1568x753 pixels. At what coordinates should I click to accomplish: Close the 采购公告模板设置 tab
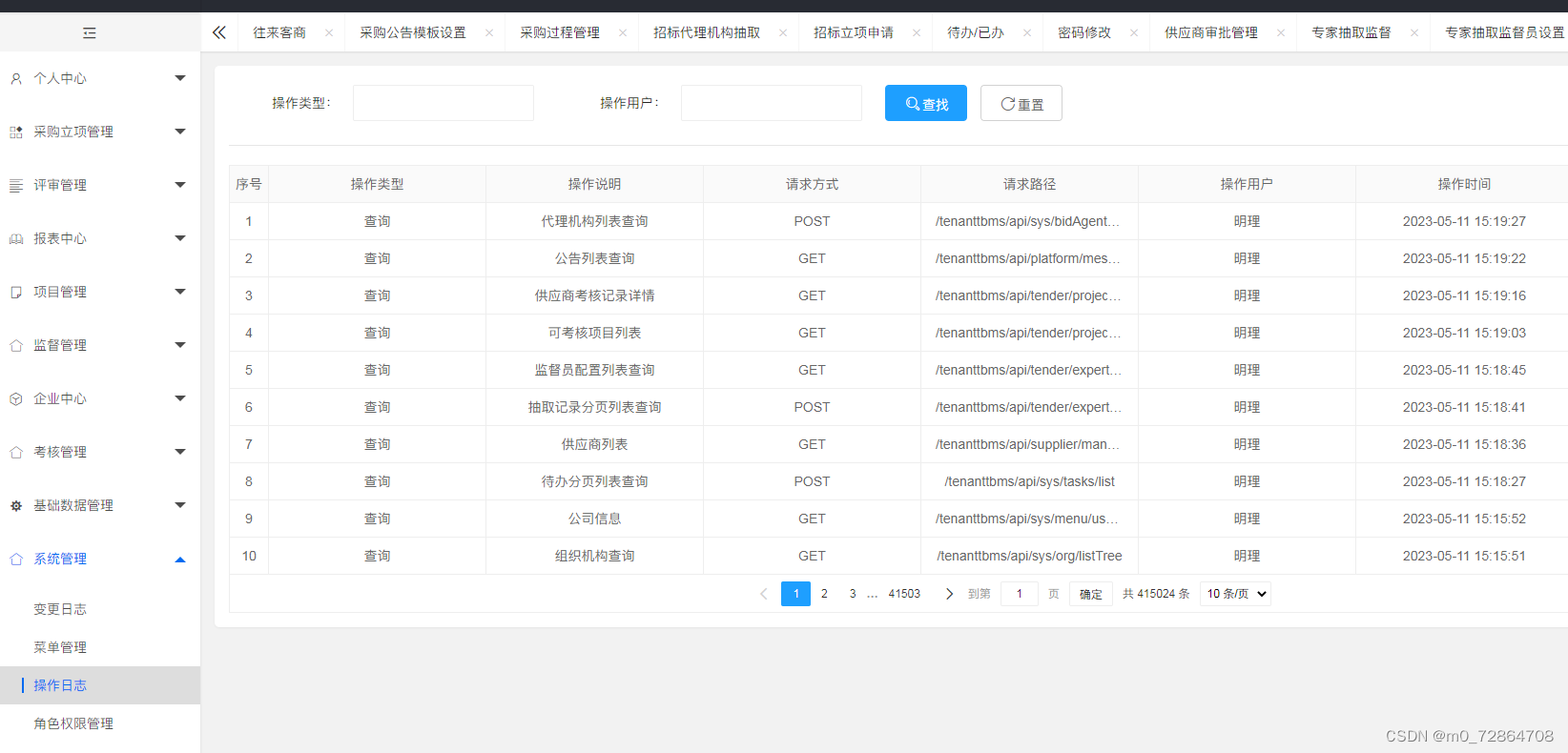(489, 32)
